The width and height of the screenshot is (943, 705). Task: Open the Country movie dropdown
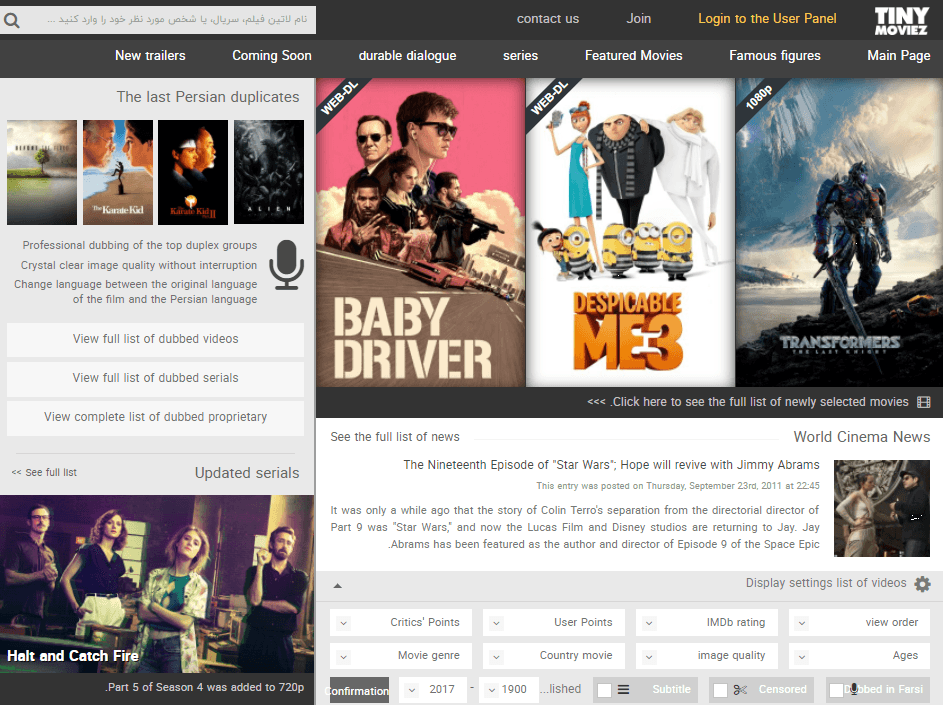(x=553, y=656)
